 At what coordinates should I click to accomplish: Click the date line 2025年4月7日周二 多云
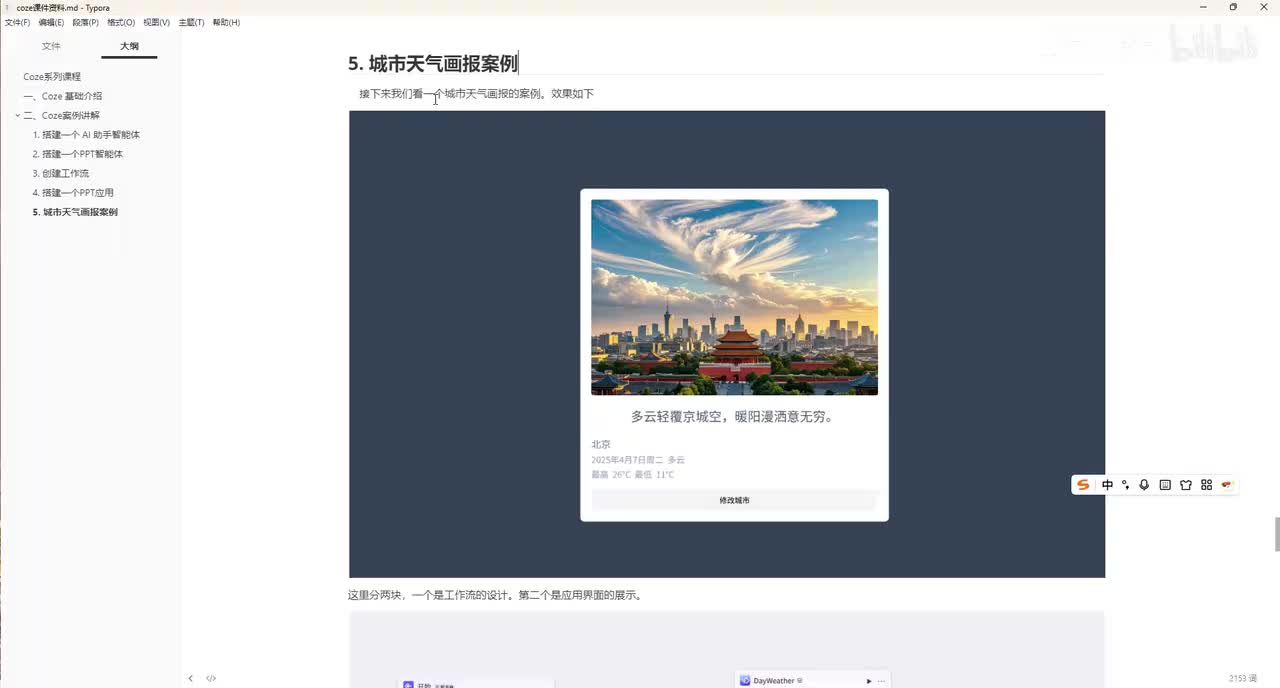tap(638, 460)
